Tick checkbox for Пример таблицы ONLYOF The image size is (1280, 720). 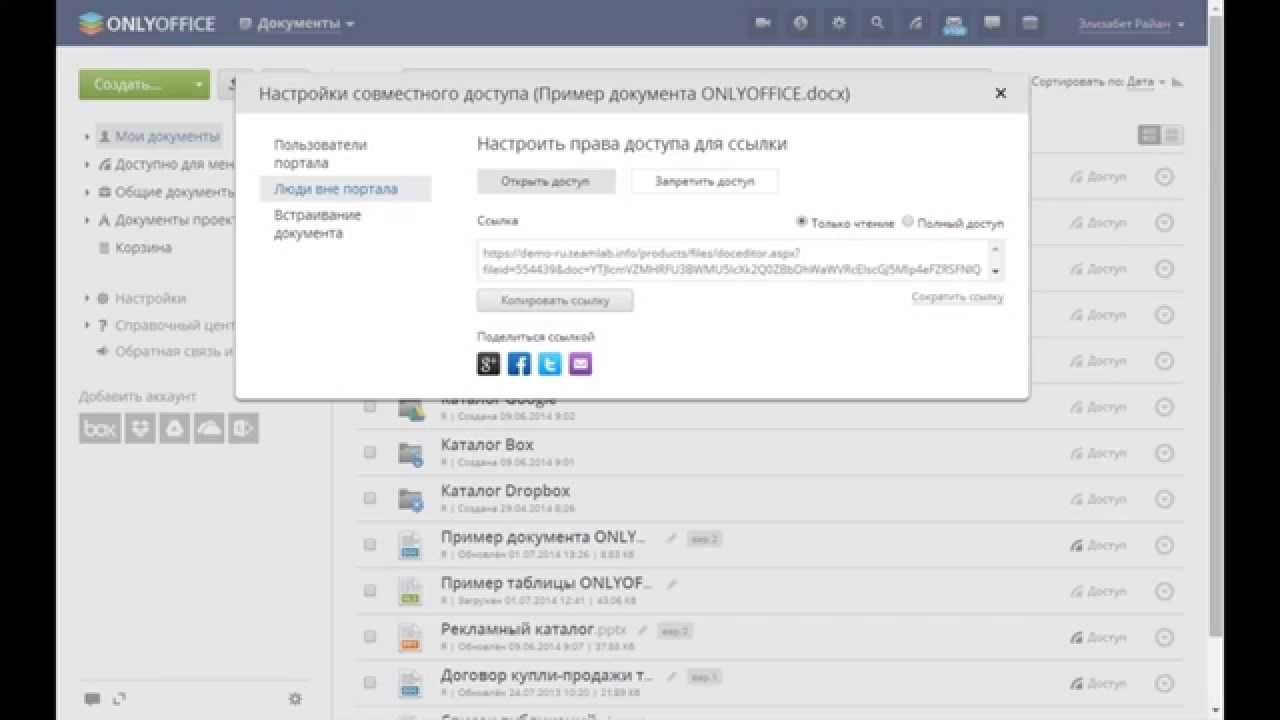pyautogui.click(x=370, y=590)
